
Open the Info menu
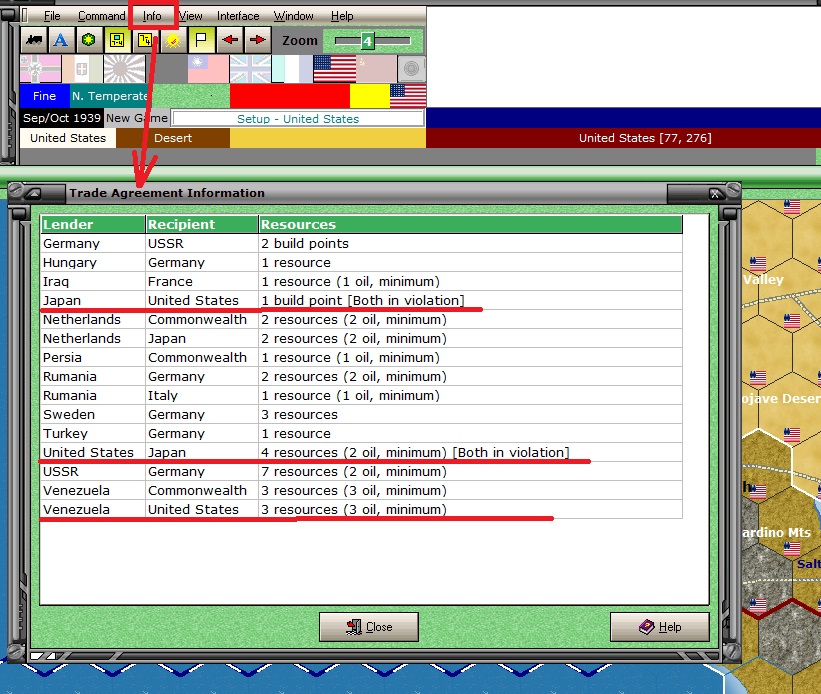[x=152, y=16]
